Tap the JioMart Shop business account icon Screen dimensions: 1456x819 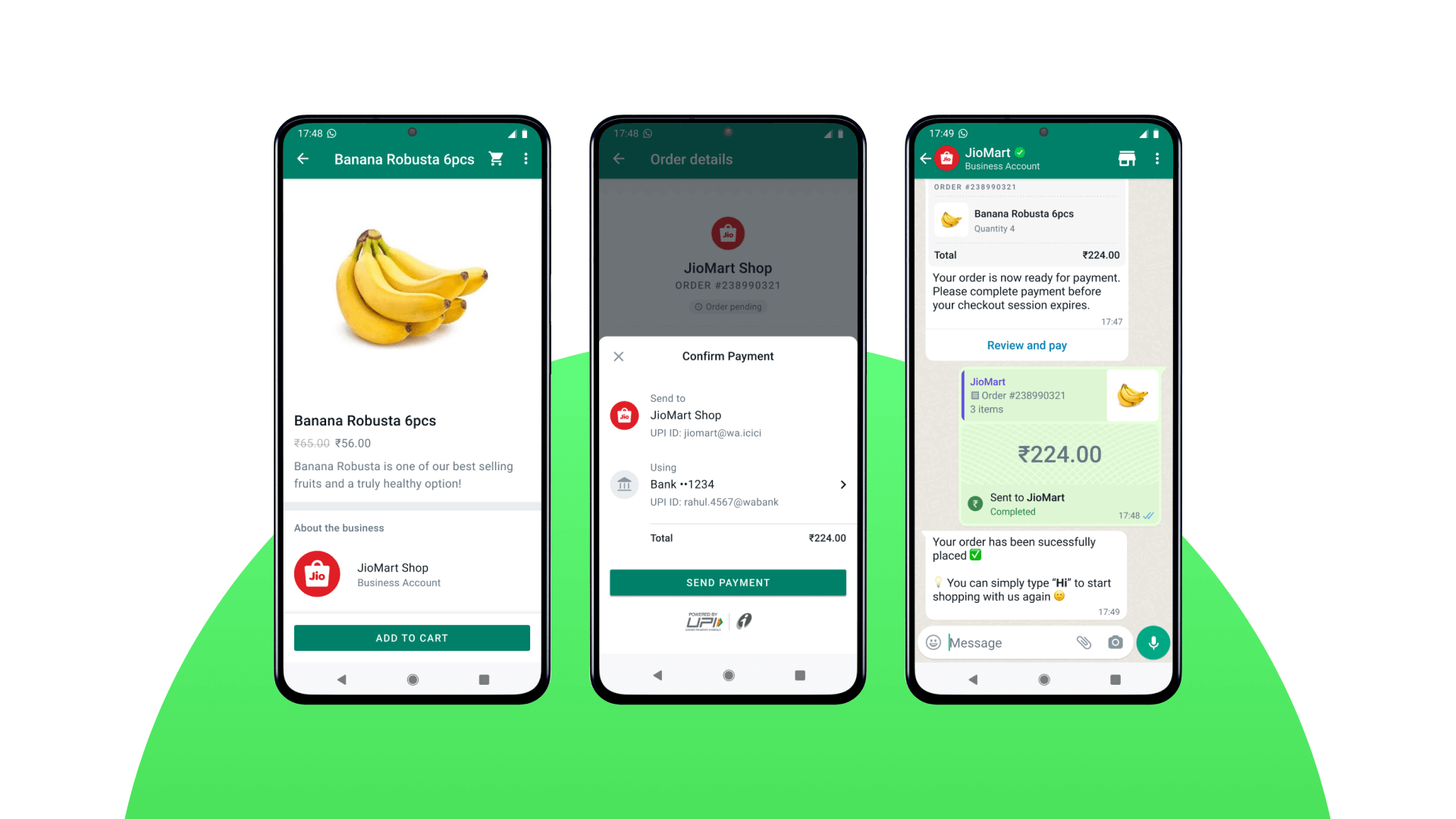pos(317,575)
